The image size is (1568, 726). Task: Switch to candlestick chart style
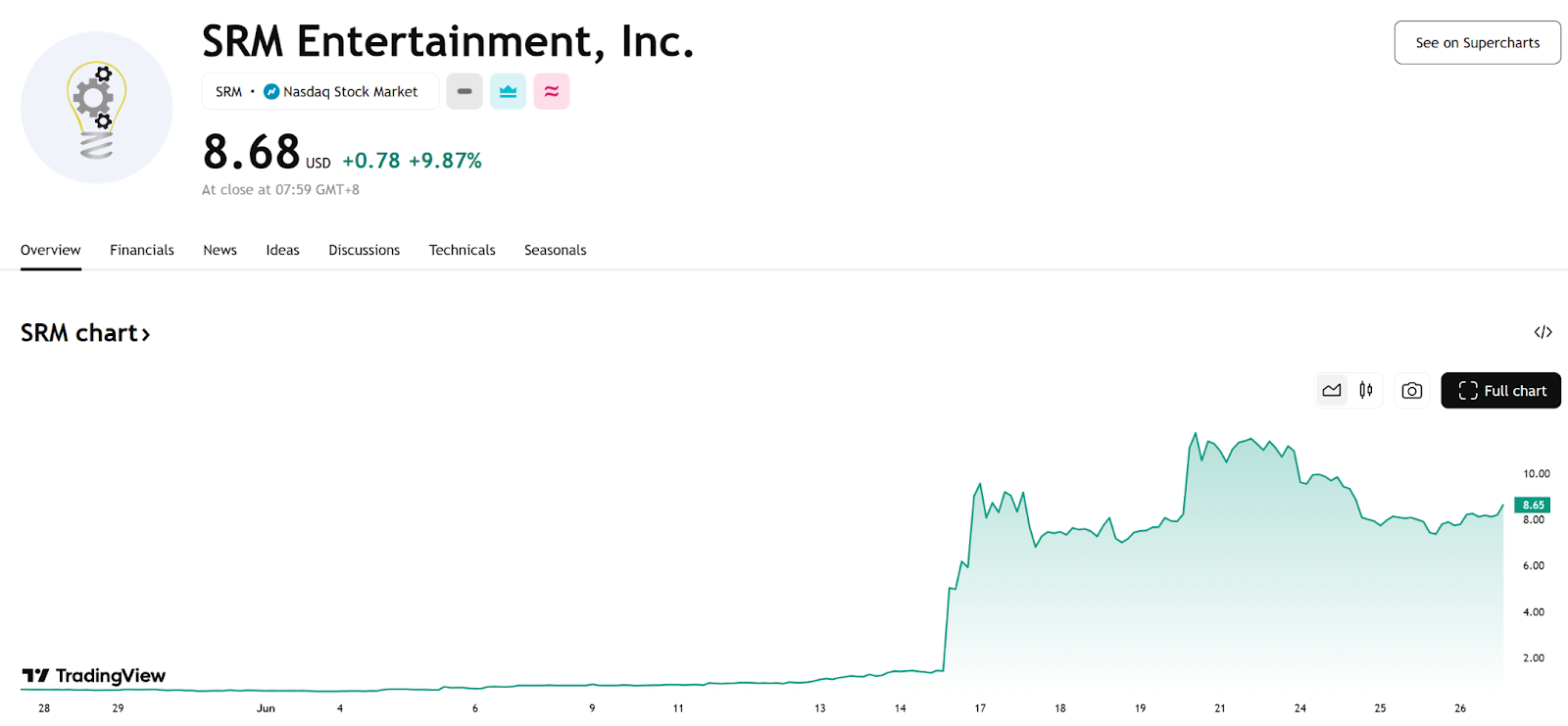pos(1366,390)
